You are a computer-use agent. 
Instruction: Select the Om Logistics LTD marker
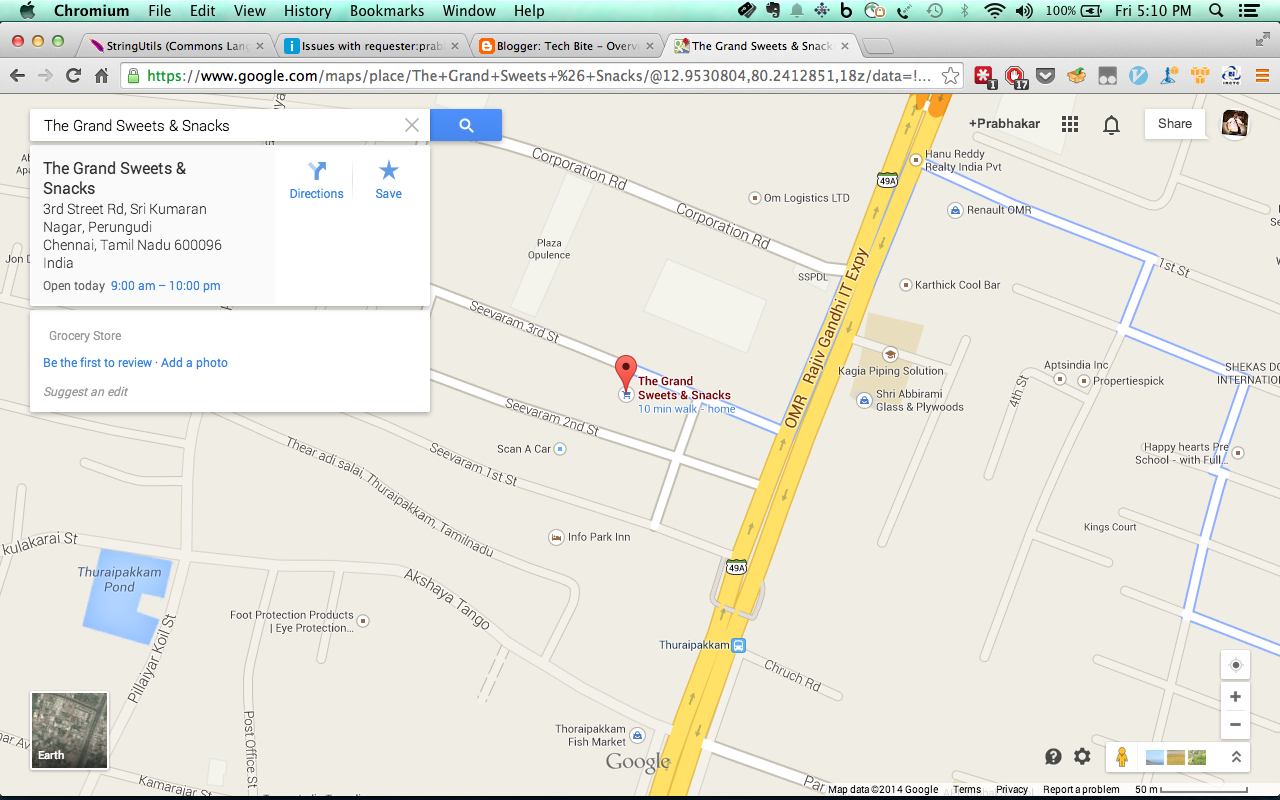click(755, 198)
